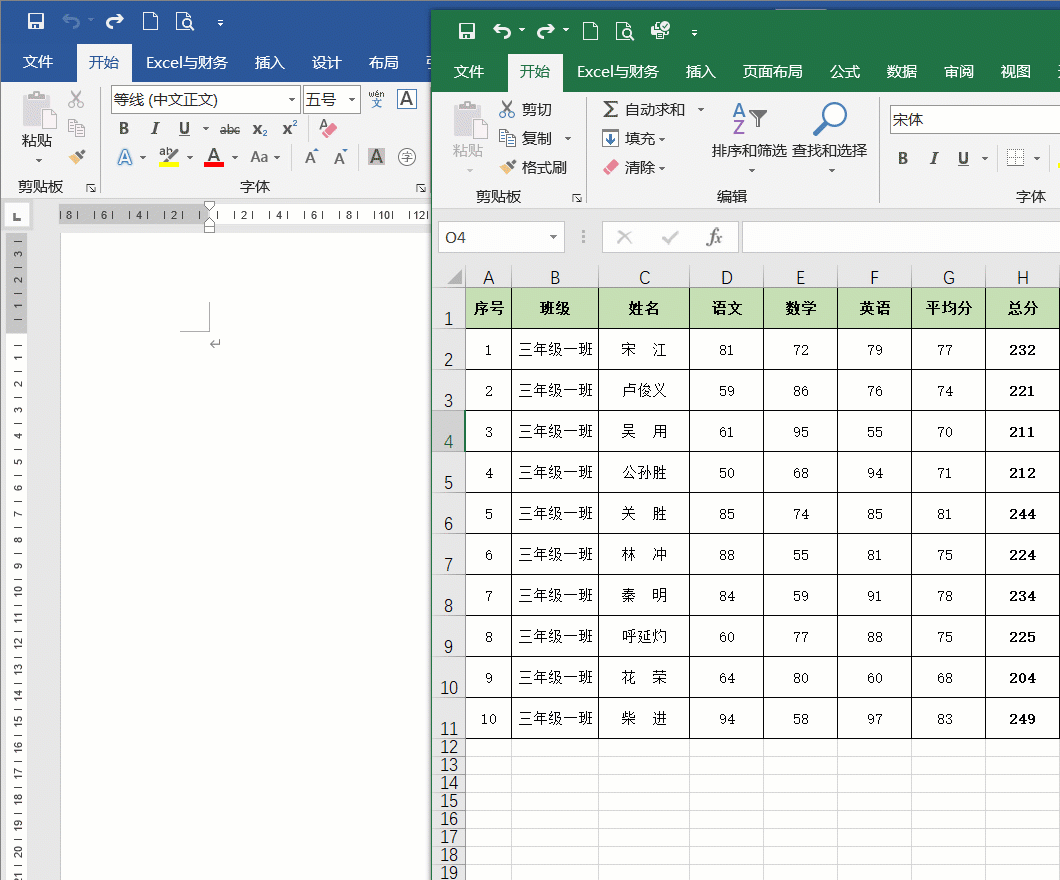Image resolution: width=1060 pixels, height=880 pixels.
Task: Click the 剪切 (Cut) button in Excel
Action: tap(526, 110)
